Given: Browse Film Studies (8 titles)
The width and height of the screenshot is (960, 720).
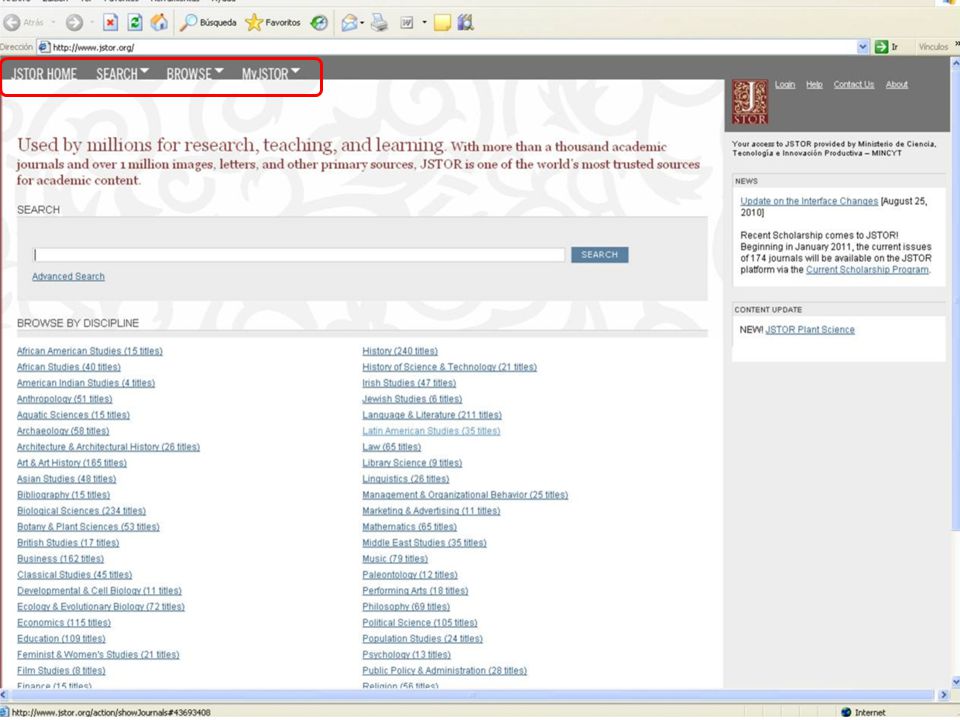Looking at the screenshot, I should click(x=61, y=670).
